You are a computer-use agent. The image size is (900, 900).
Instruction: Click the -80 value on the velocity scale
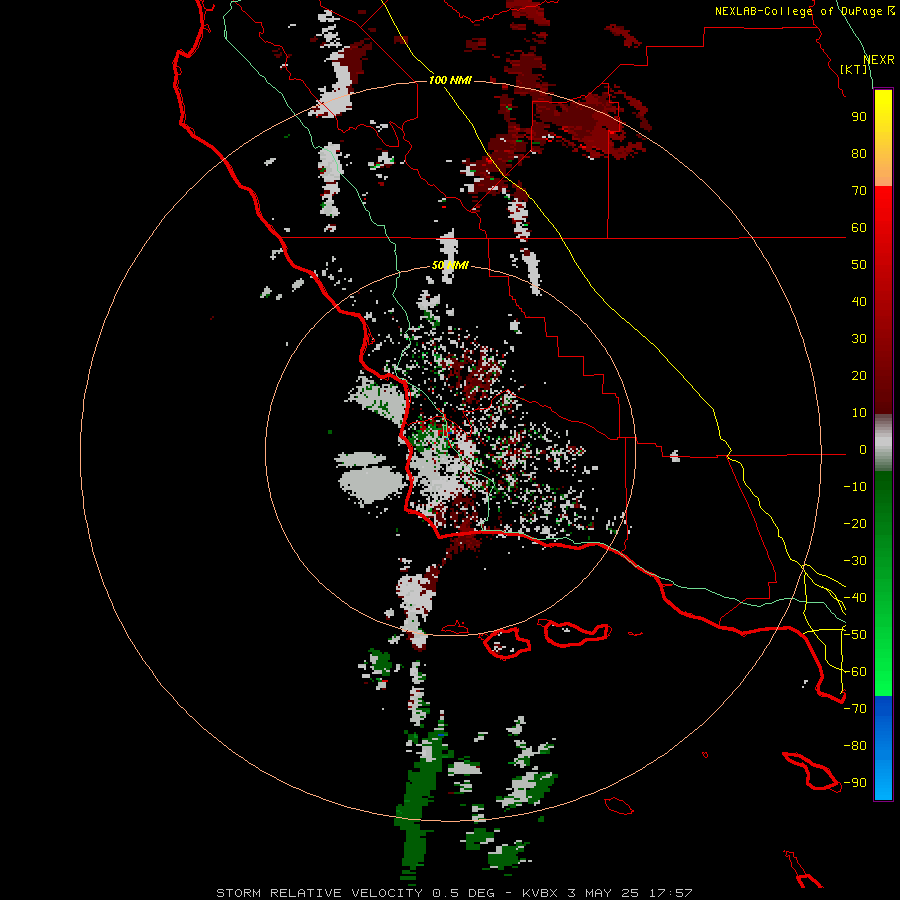[x=855, y=746]
